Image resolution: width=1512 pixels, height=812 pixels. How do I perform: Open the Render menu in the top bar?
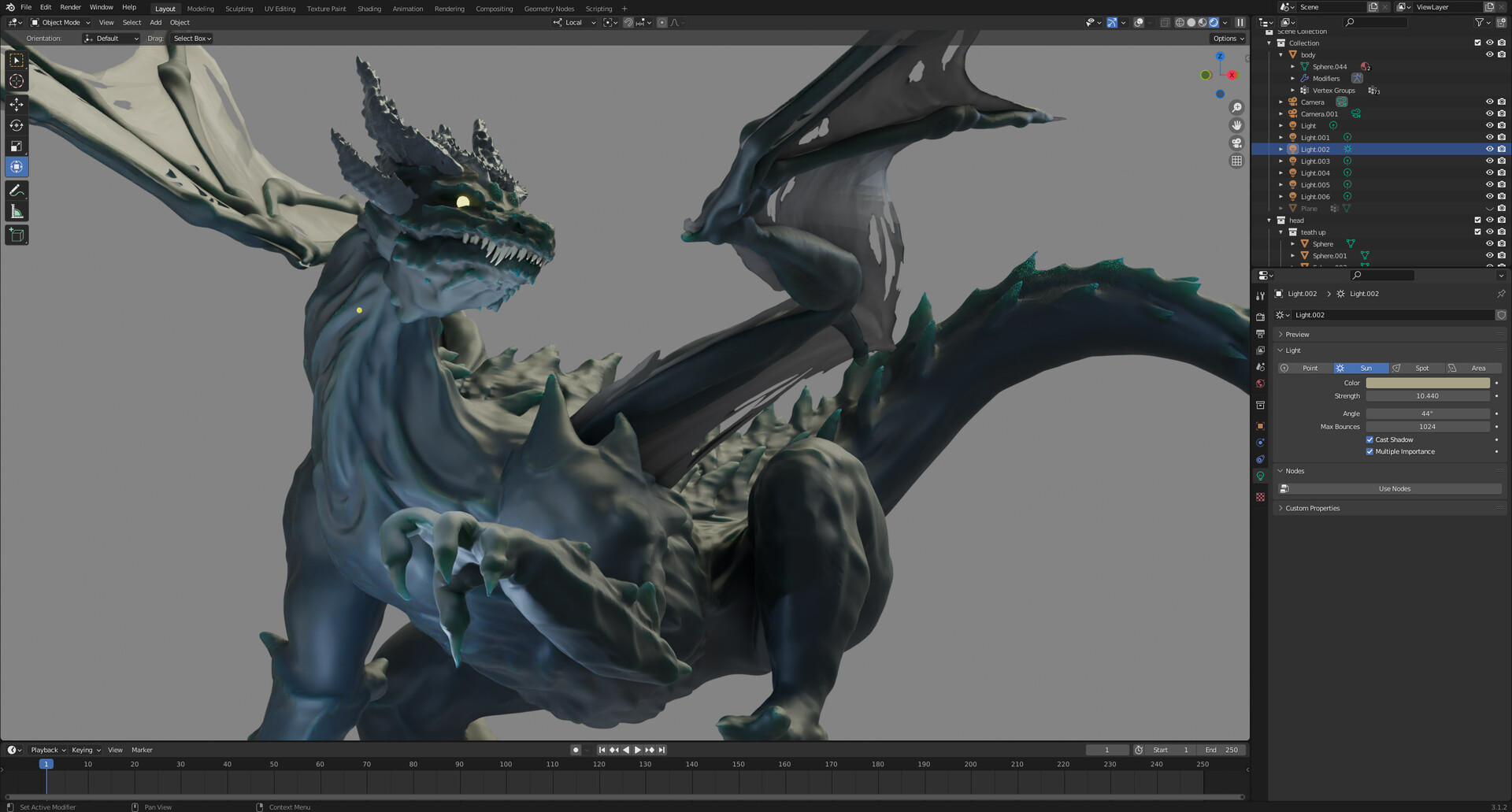coord(70,7)
